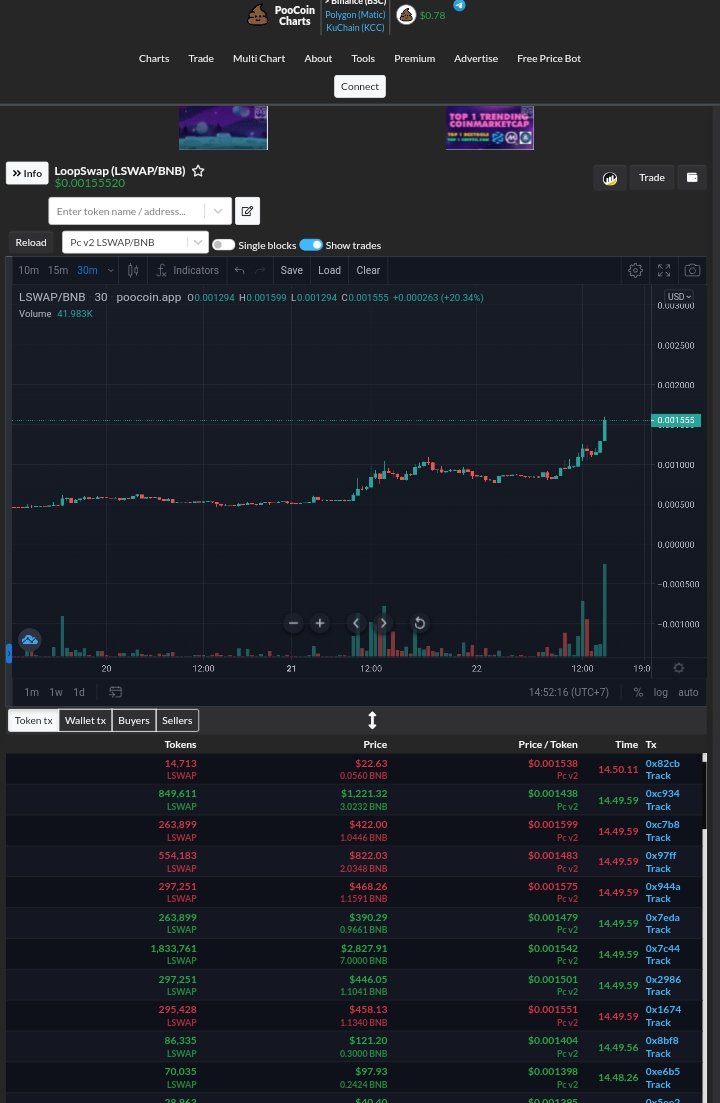Open date range calendar icon
Screen dimensions: 720x1103
(115, 692)
